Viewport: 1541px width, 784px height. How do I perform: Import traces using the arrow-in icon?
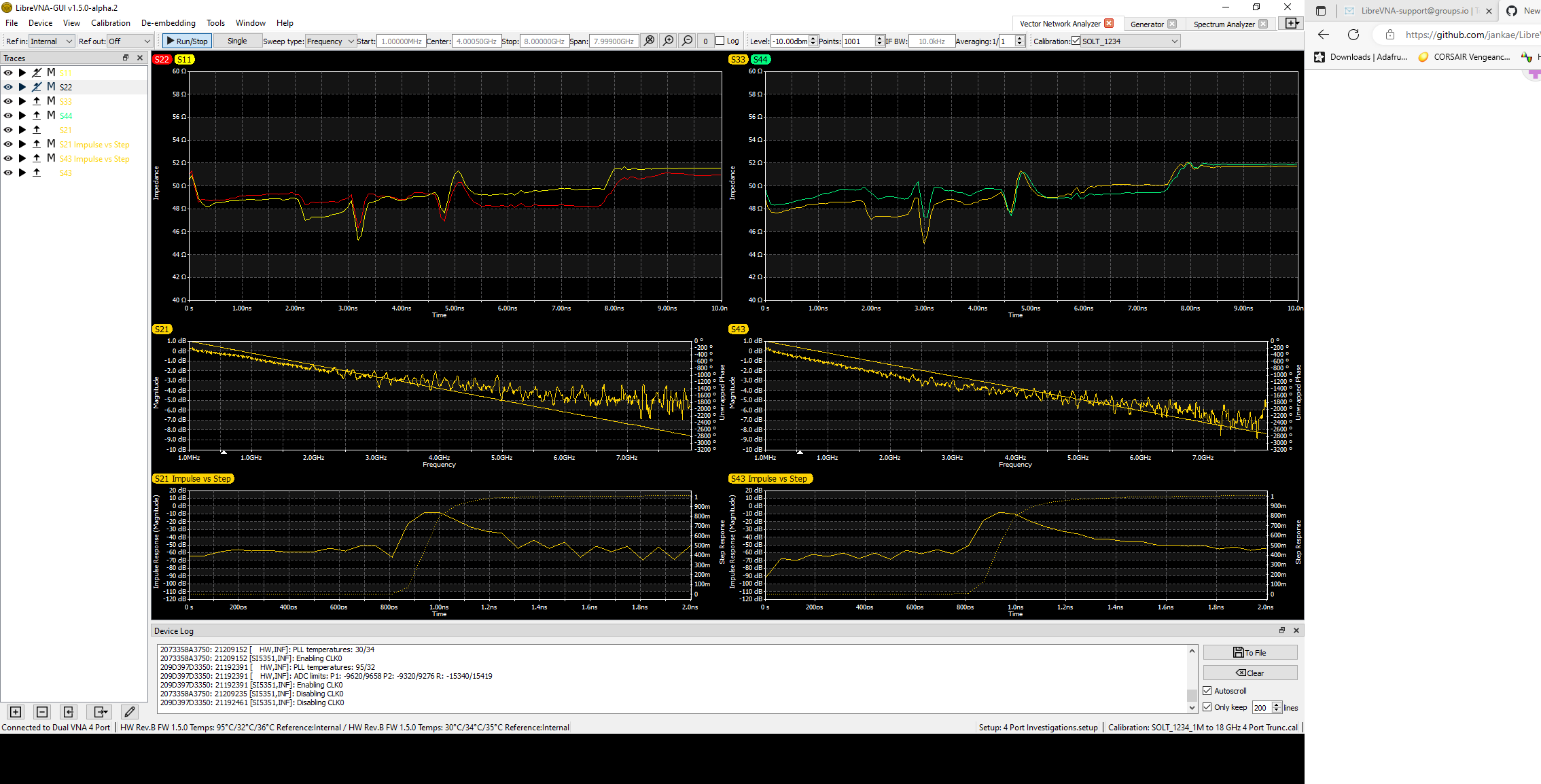point(69,711)
